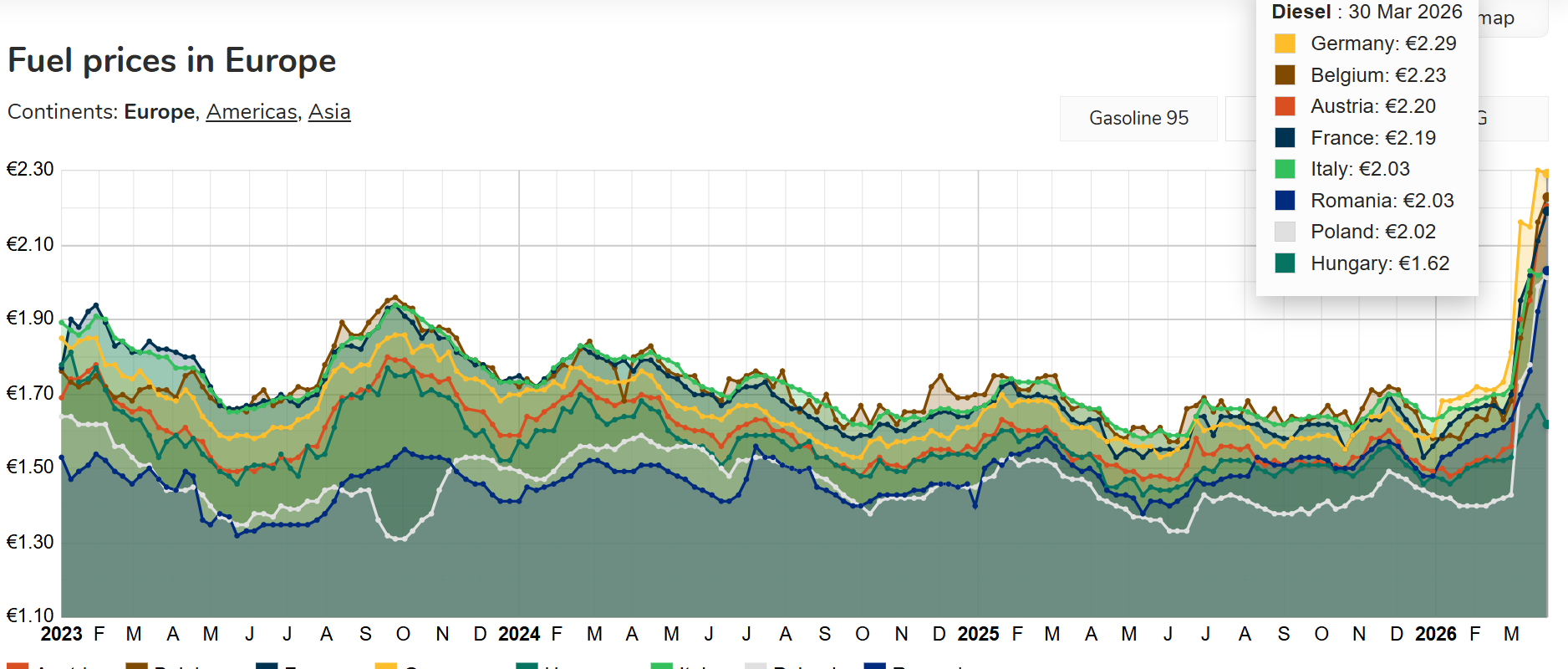
Task: Open the Americas continent link
Action: tap(252, 112)
